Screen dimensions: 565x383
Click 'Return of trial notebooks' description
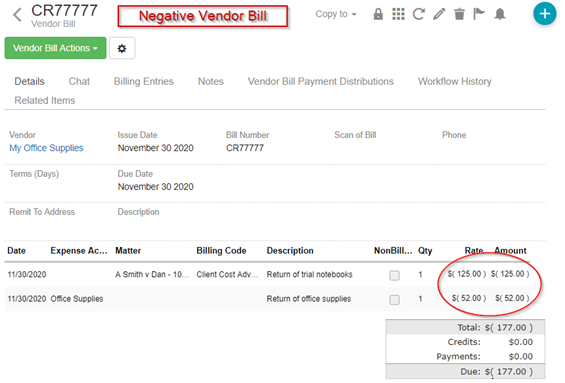310,275
